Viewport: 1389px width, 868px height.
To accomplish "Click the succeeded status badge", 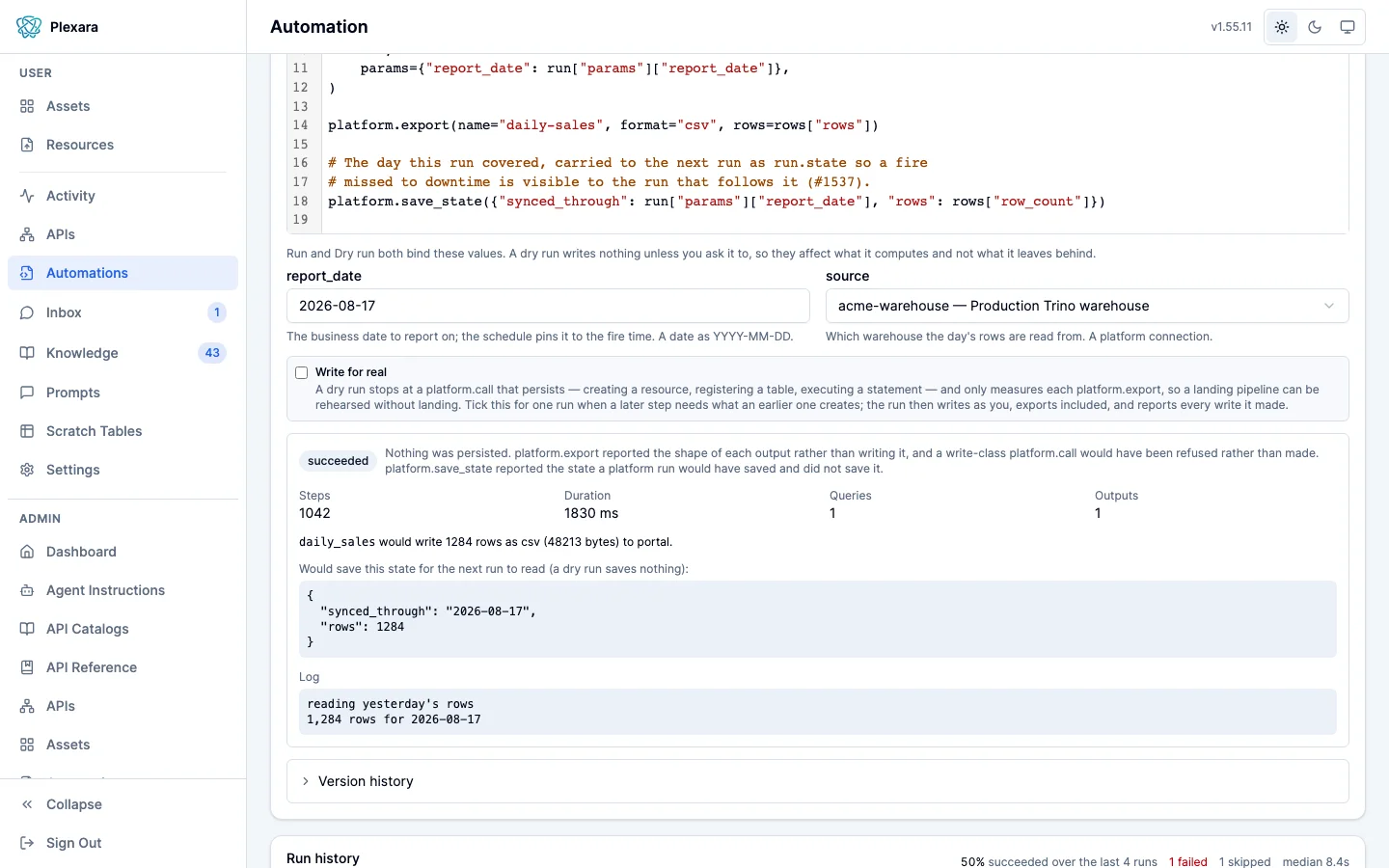I will coord(338,461).
